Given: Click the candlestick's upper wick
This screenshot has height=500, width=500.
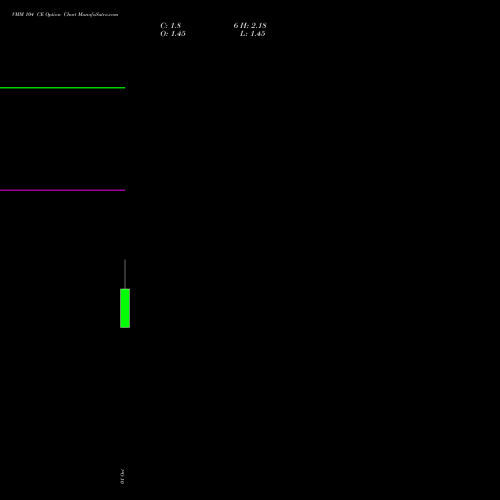Looking at the screenshot, I should tap(125, 274).
